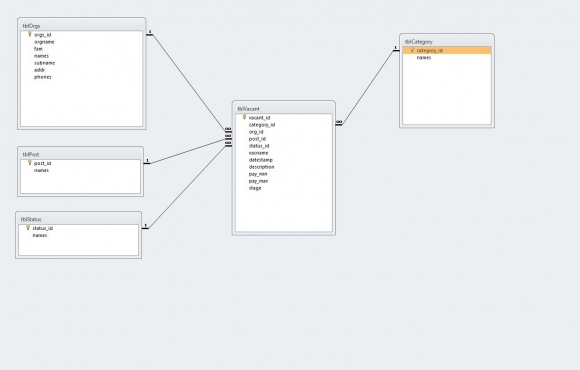580x370 pixels.
Task: Select the highlighted category_id field in tblCategory
Action: pos(447,50)
